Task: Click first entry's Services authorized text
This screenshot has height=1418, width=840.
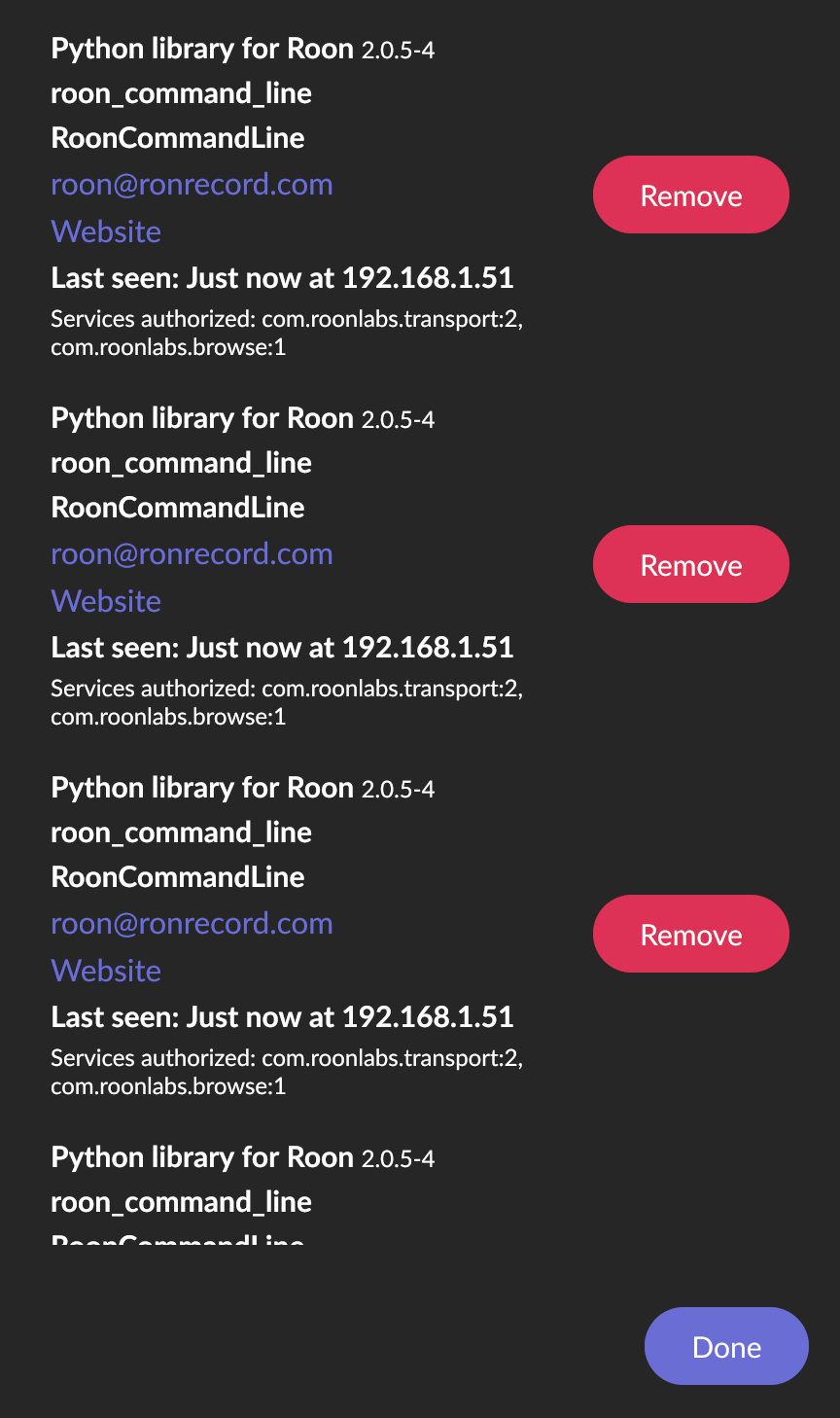Action: pyautogui.click(x=286, y=333)
